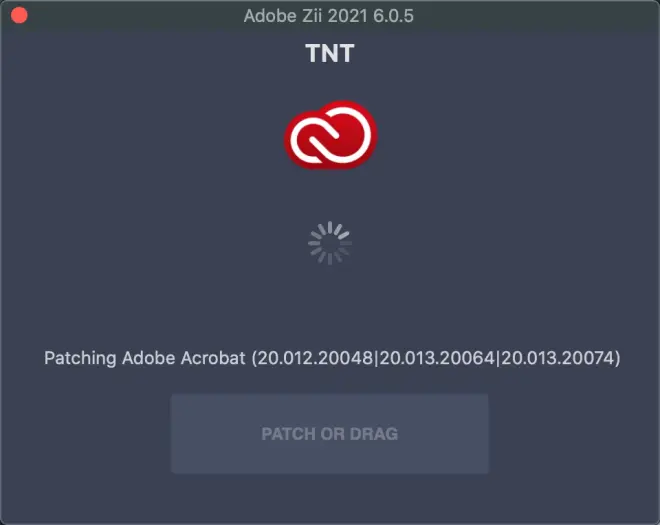660x525 pixels.
Task: Click the 2021 year in window title
Action: tap(348, 16)
